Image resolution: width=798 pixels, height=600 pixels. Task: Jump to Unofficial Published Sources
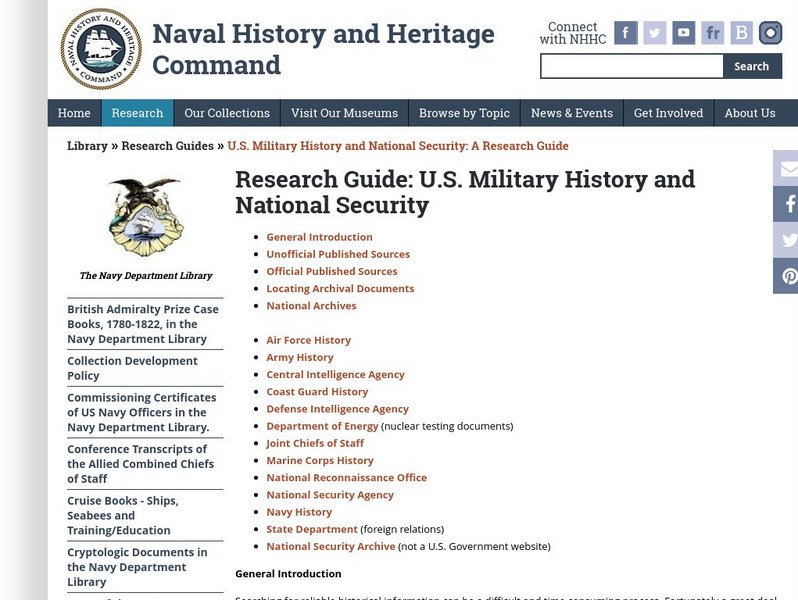[x=338, y=254]
